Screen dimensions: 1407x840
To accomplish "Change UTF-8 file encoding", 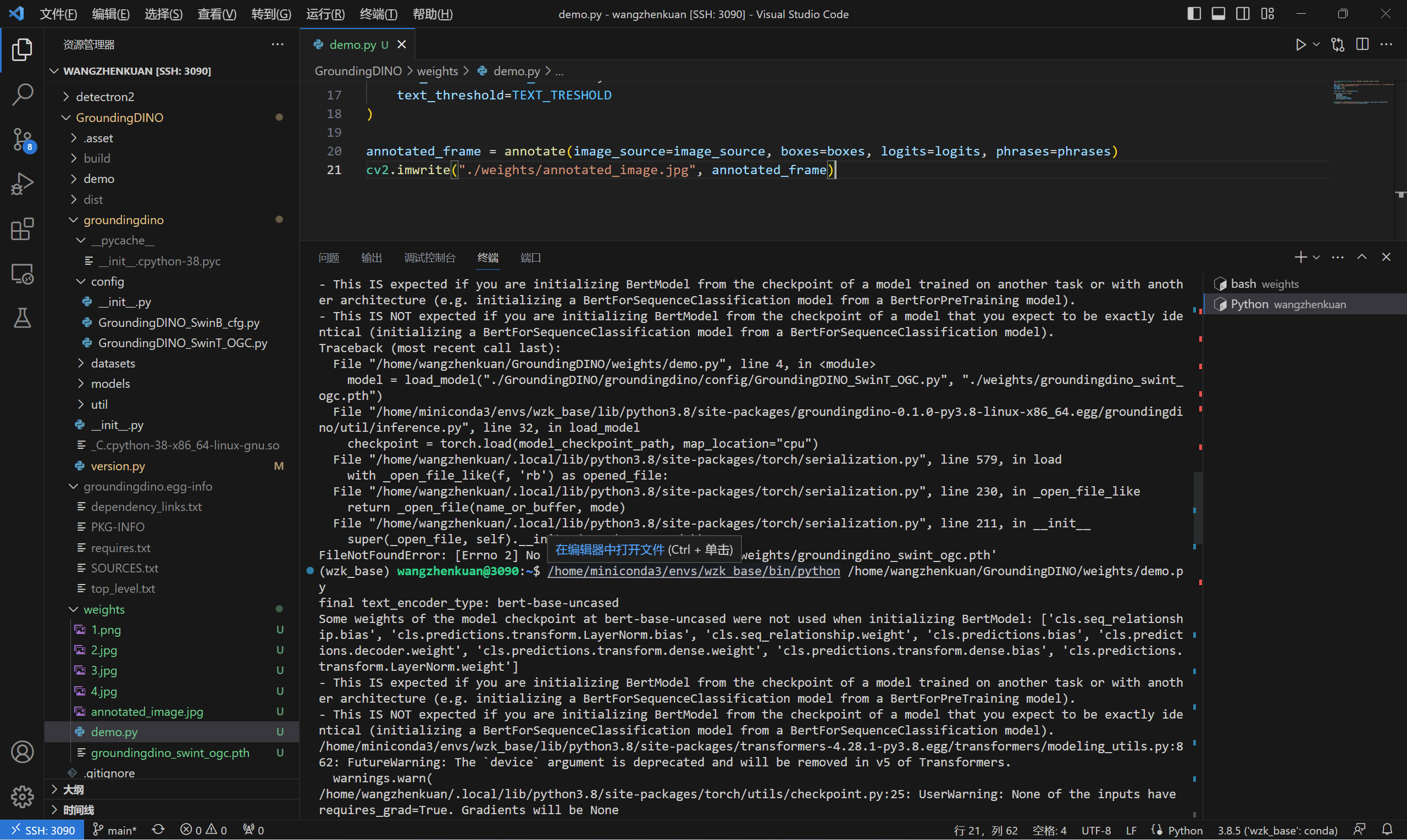I will [1095, 830].
